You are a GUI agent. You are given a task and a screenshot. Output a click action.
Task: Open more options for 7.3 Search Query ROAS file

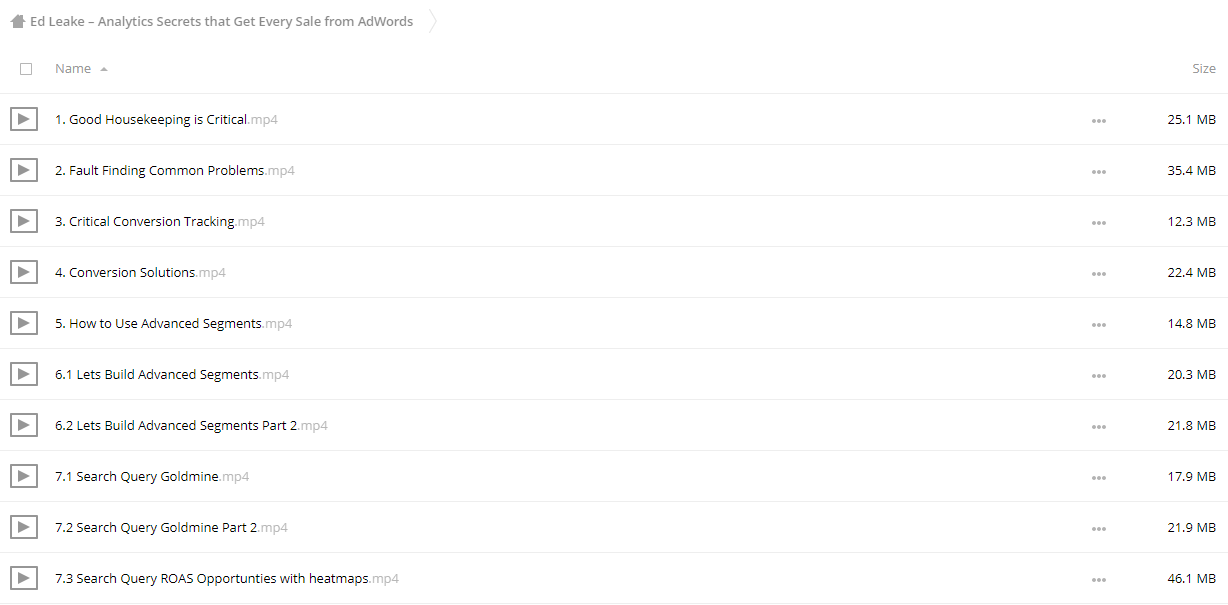(x=1099, y=580)
